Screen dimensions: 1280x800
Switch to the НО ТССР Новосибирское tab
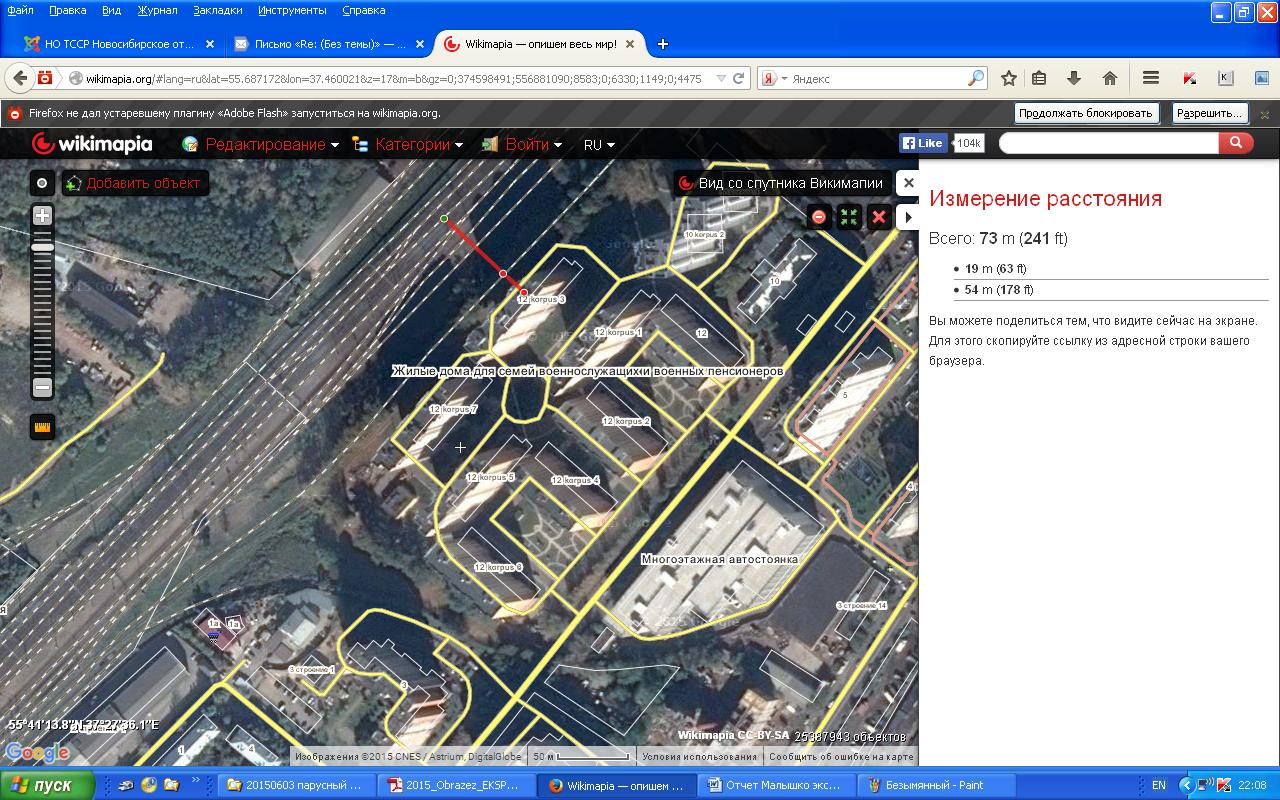115,44
